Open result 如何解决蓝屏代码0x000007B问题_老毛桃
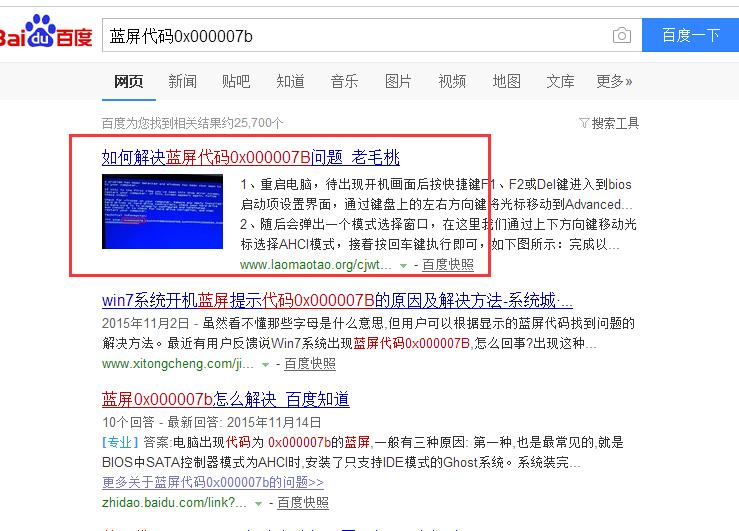Screen dimensions: 739x531 251,157
